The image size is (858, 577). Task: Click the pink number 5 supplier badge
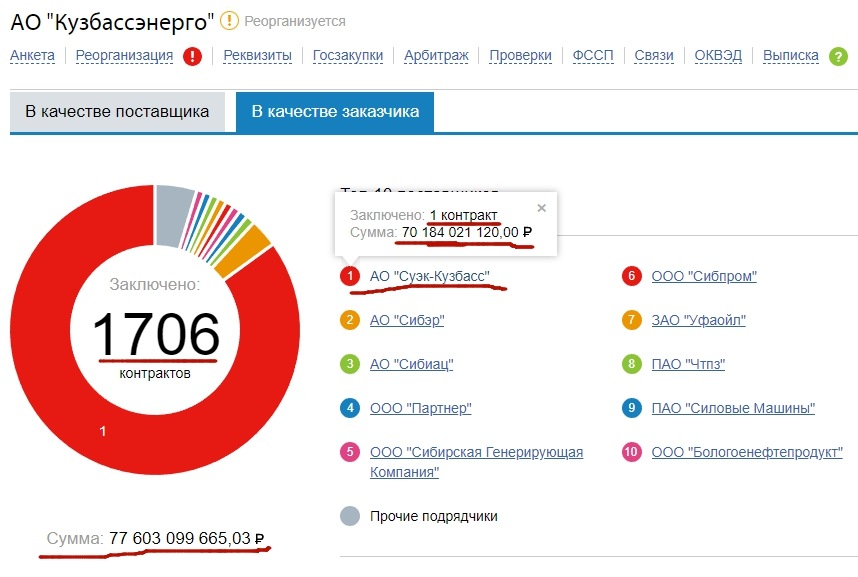pyautogui.click(x=350, y=452)
